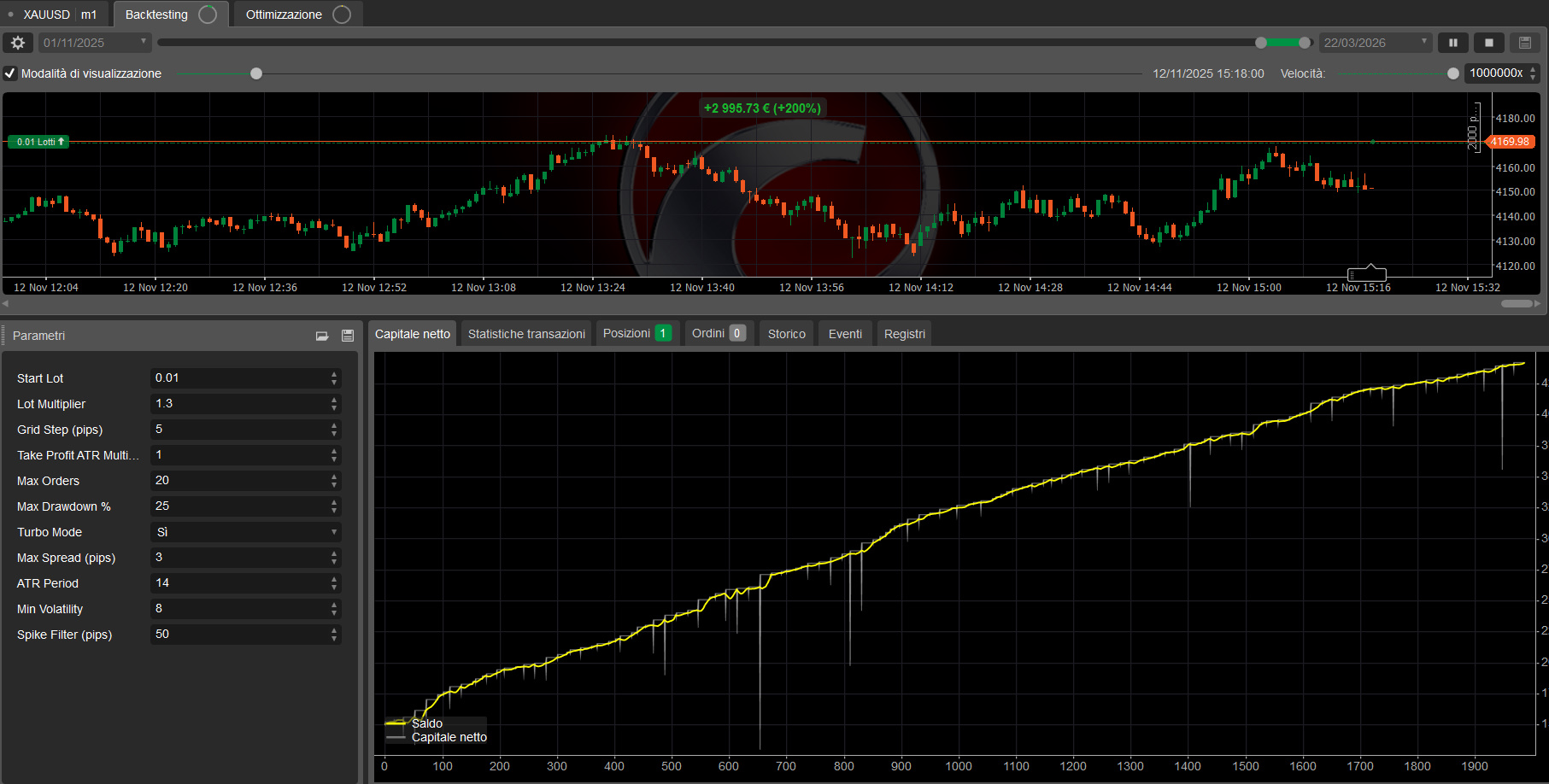
Task: Click the orange 4169.98 price label
Action: pyautogui.click(x=1511, y=142)
